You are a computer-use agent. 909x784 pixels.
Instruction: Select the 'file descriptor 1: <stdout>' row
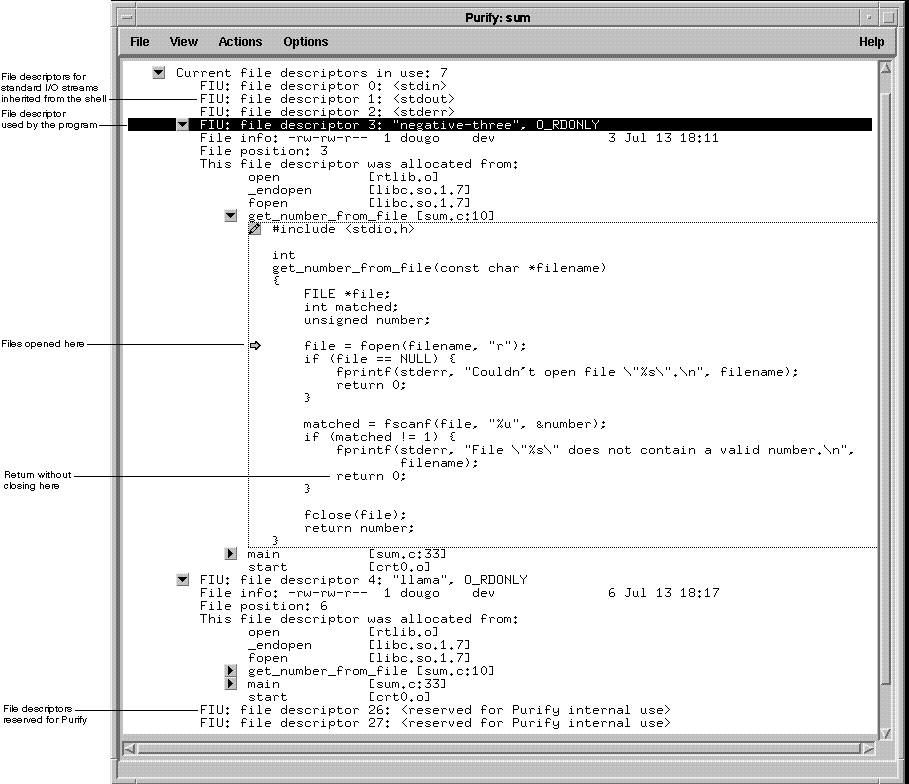coord(328,99)
